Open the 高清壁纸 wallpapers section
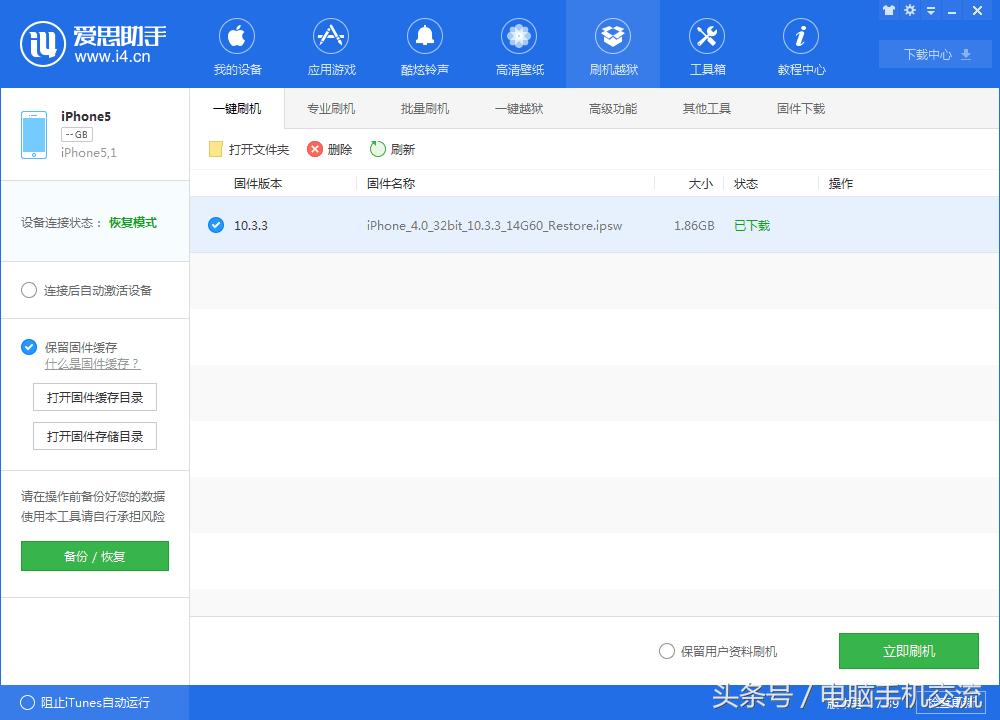1000x720 pixels. tap(518, 45)
